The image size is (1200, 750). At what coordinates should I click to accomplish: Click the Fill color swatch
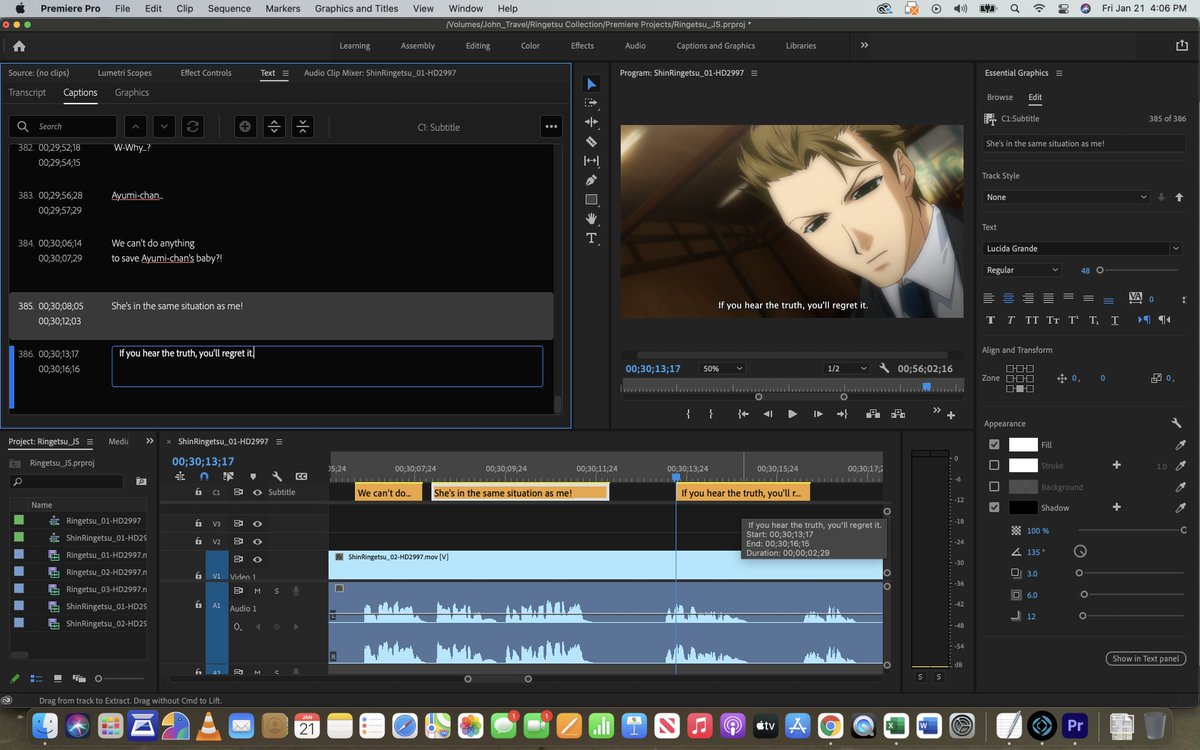pos(1023,445)
